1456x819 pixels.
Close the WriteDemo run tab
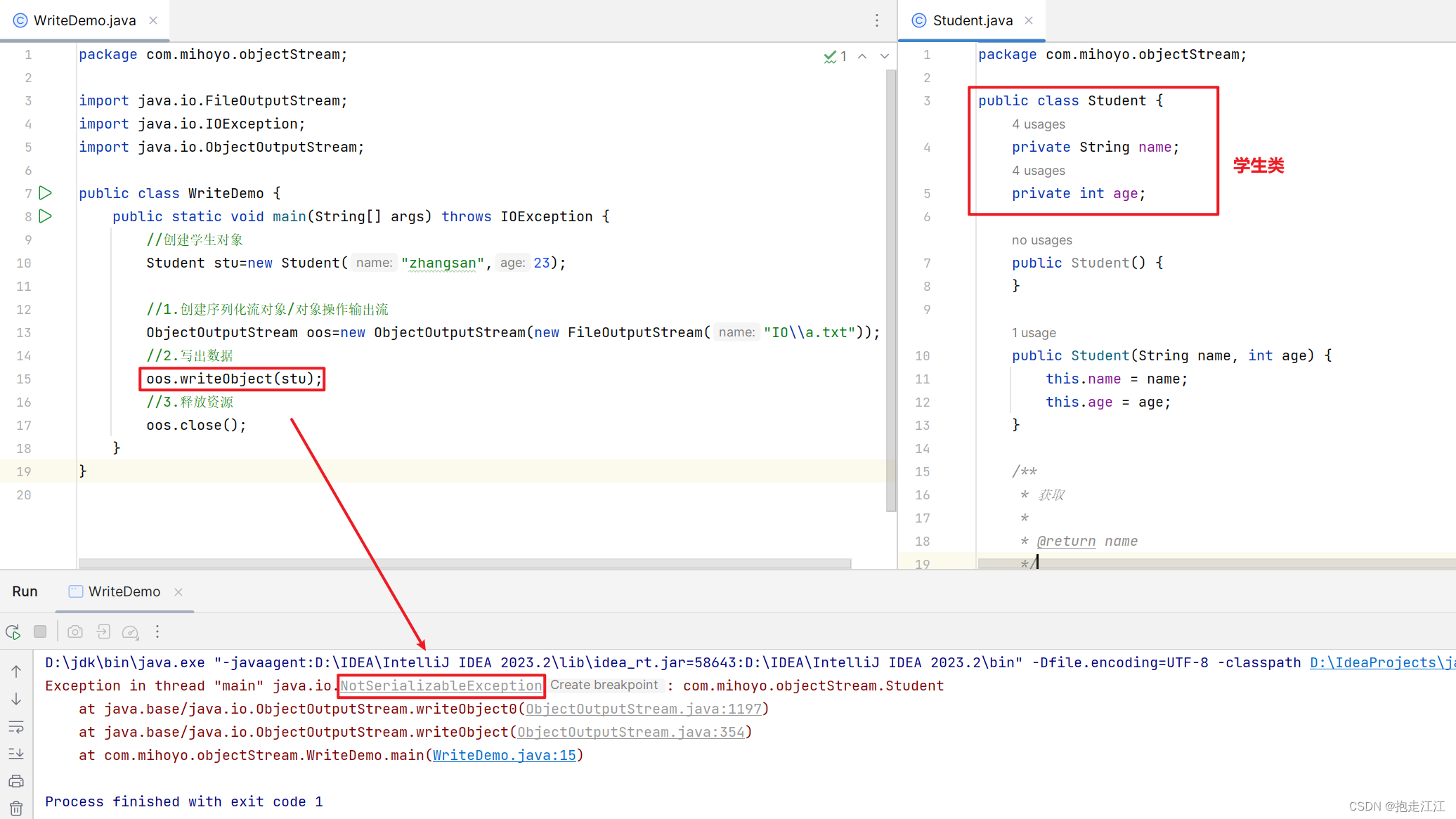[178, 591]
